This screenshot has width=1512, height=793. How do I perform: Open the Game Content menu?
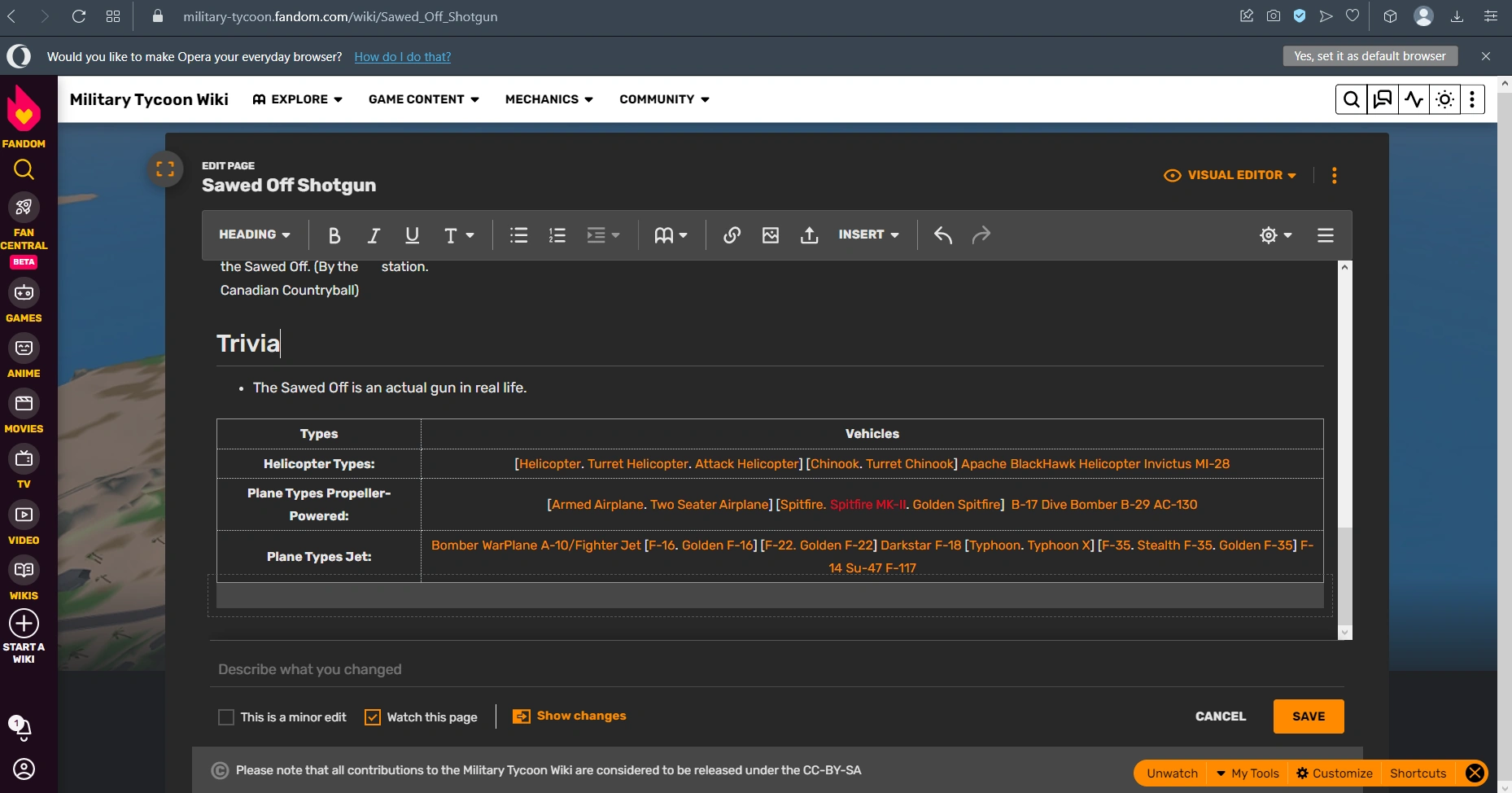(x=423, y=99)
